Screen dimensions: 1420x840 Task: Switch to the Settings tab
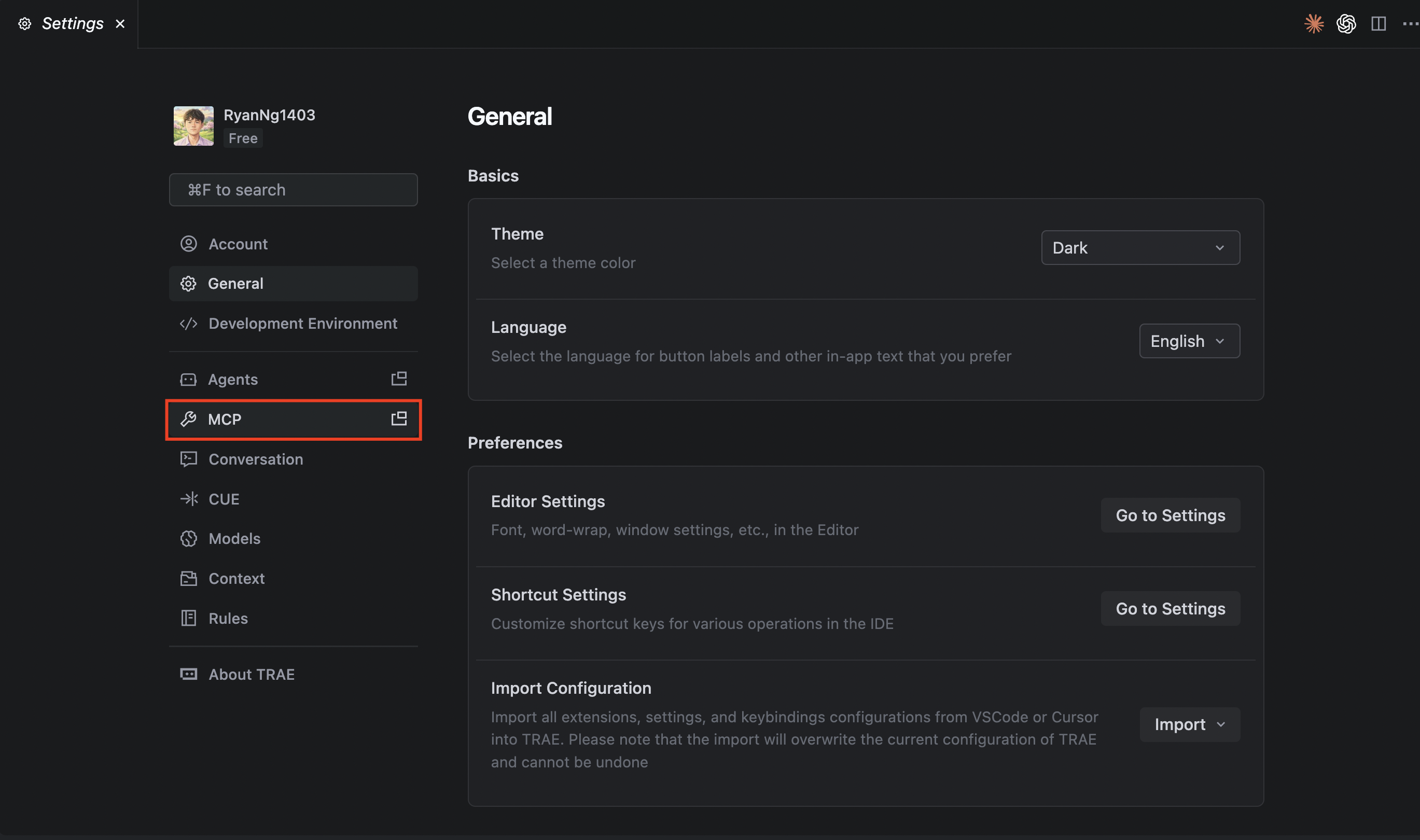click(73, 23)
